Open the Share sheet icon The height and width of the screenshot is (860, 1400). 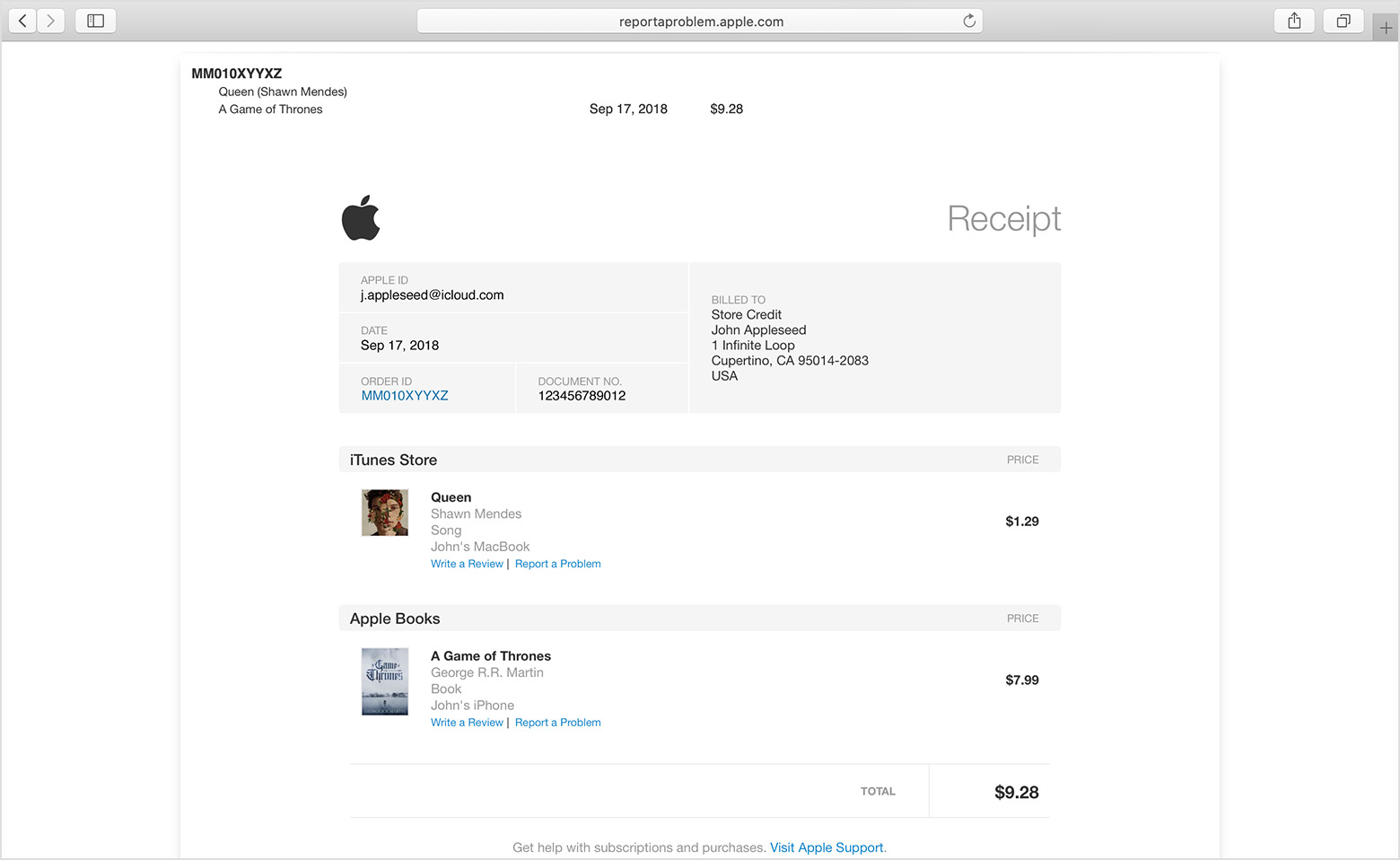pos(1294,21)
